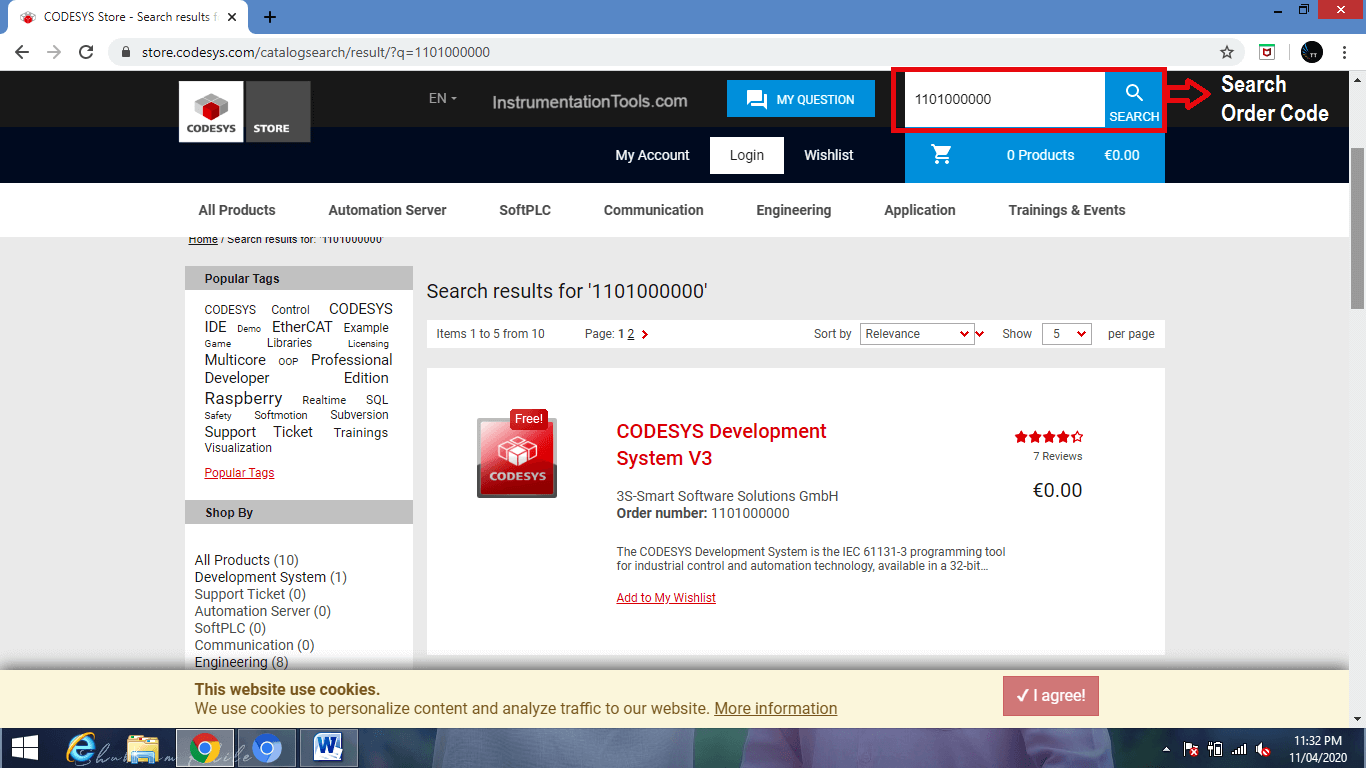The height and width of the screenshot is (768, 1366).
Task: Open the Wishlist link
Action: tap(829, 155)
